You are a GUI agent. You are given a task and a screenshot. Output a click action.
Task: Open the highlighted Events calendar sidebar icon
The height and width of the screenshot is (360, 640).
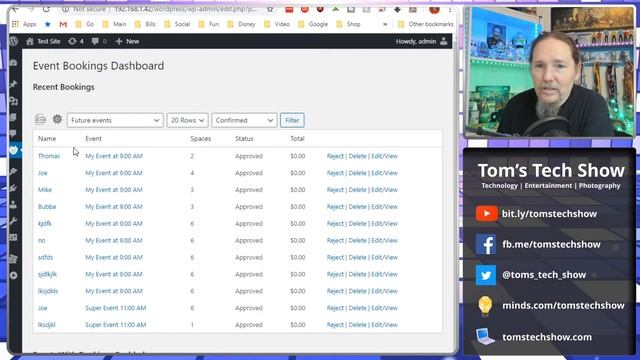pos(13,150)
